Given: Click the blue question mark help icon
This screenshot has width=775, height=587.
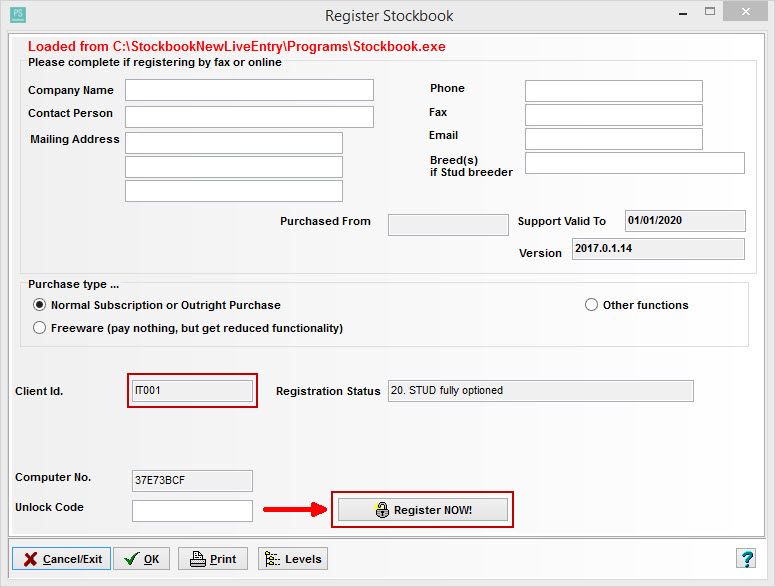Looking at the screenshot, I should pyautogui.click(x=746, y=558).
